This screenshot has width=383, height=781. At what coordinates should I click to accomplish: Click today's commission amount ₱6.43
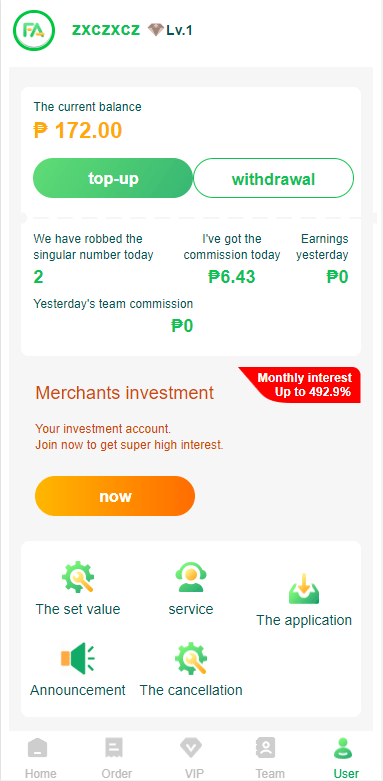click(x=232, y=276)
